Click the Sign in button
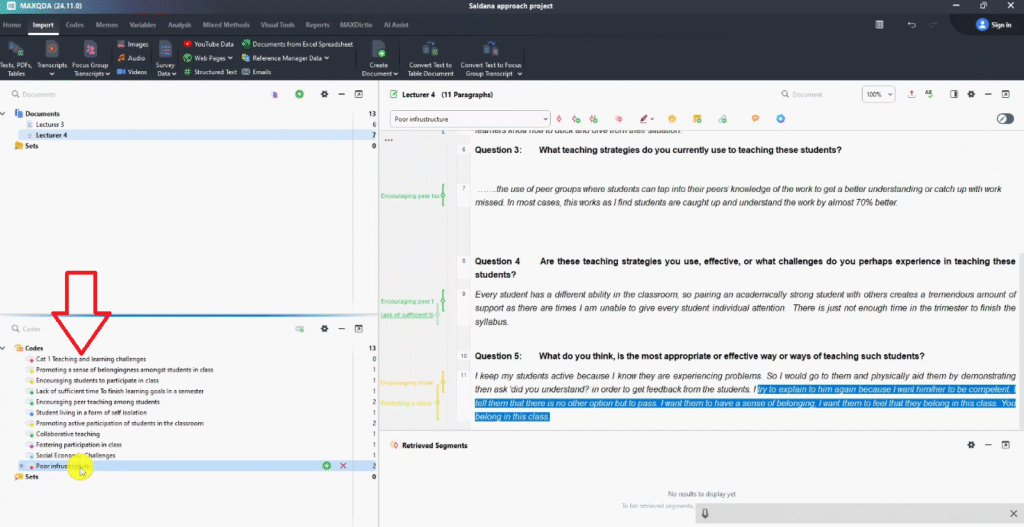Image resolution: width=1024 pixels, height=527 pixels. tap(993, 24)
